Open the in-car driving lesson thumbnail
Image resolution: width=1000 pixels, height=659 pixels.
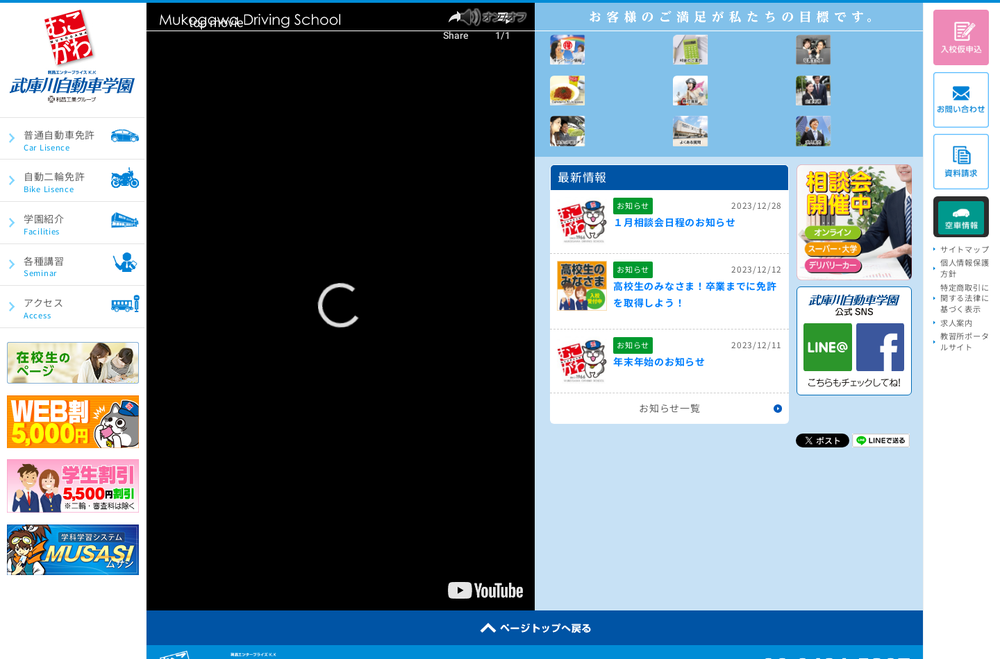pyautogui.click(x=568, y=131)
